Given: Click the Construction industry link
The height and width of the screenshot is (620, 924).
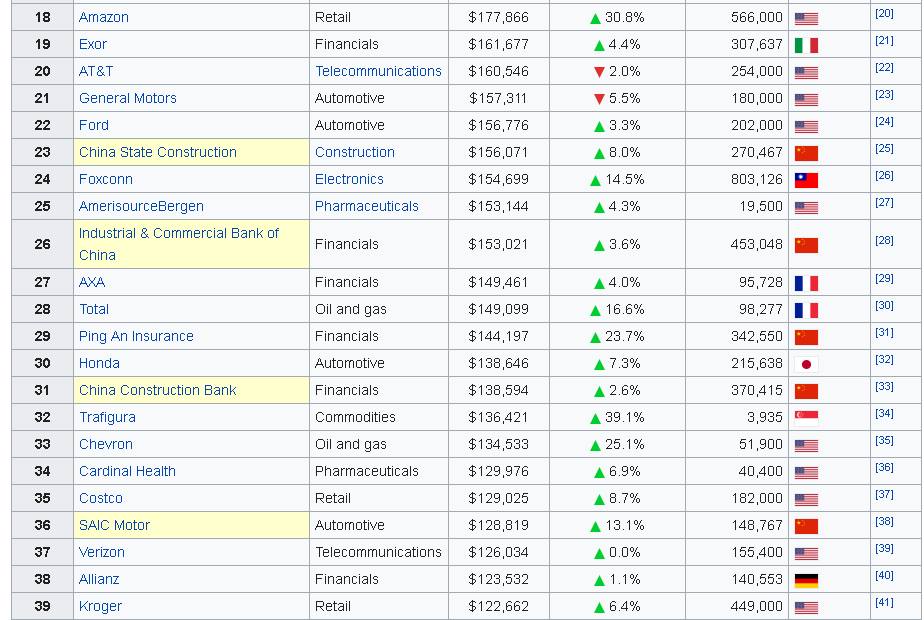Looking at the screenshot, I should pyautogui.click(x=355, y=153).
